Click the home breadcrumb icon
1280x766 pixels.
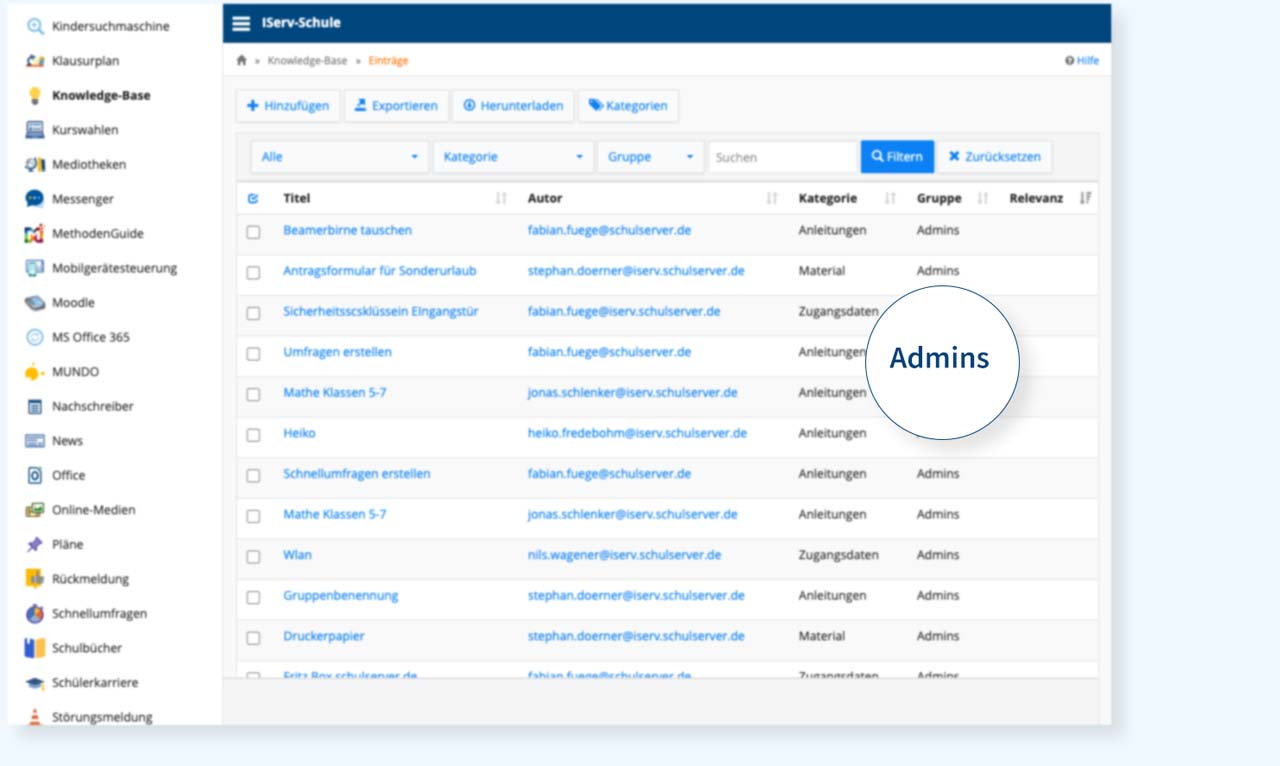(241, 61)
